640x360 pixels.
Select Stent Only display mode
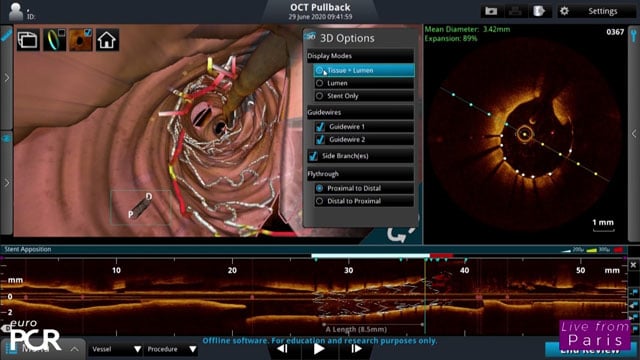(x=364, y=96)
